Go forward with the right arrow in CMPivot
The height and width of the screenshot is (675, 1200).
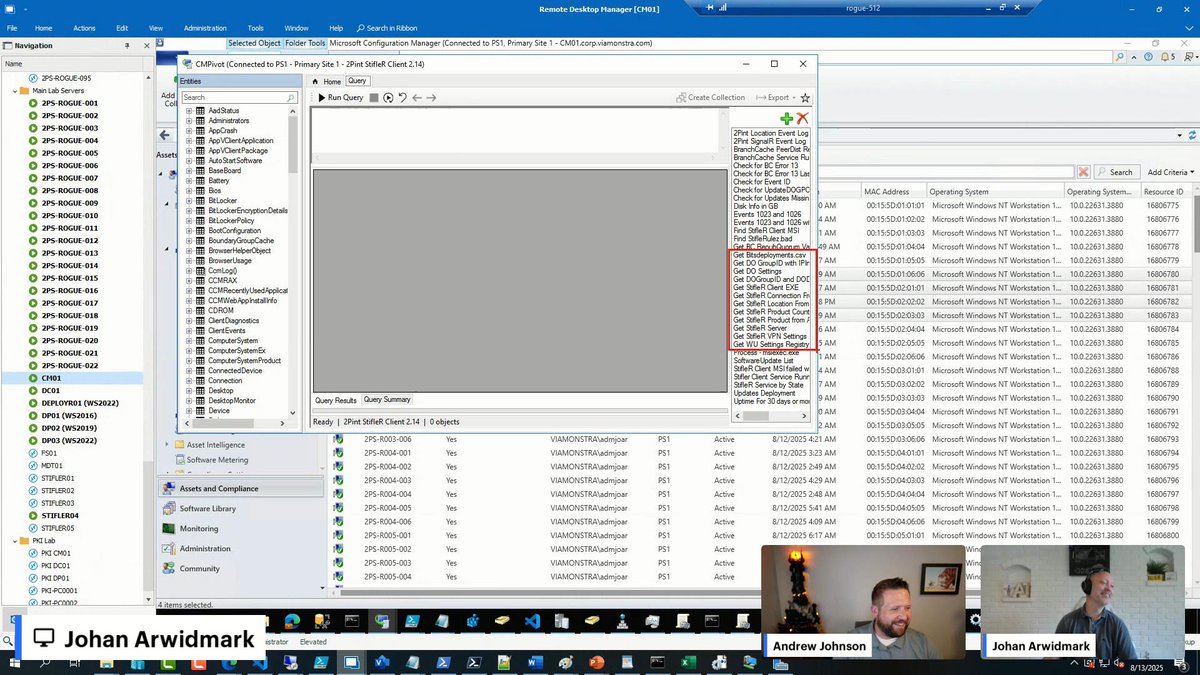[x=431, y=98]
